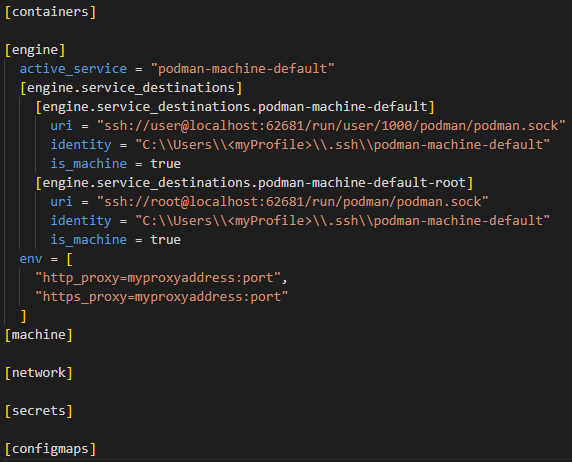Click the [network] section header
This screenshot has width=572, height=462.
pyautogui.click(x=39, y=373)
